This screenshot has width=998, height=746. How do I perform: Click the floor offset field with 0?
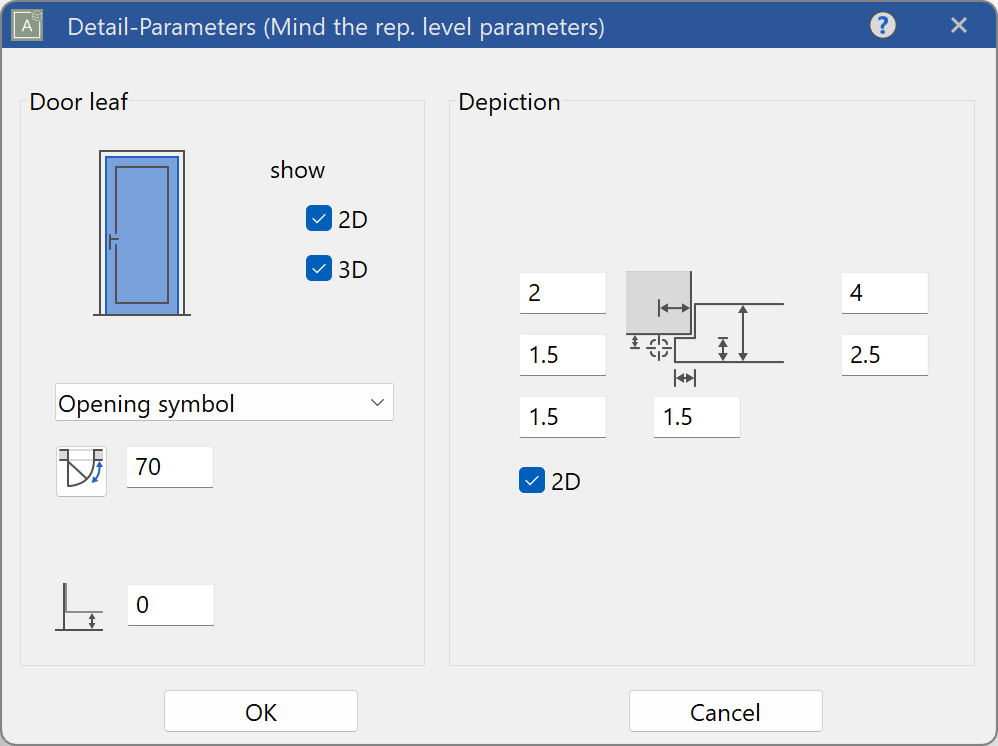pyautogui.click(x=171, y=605)
